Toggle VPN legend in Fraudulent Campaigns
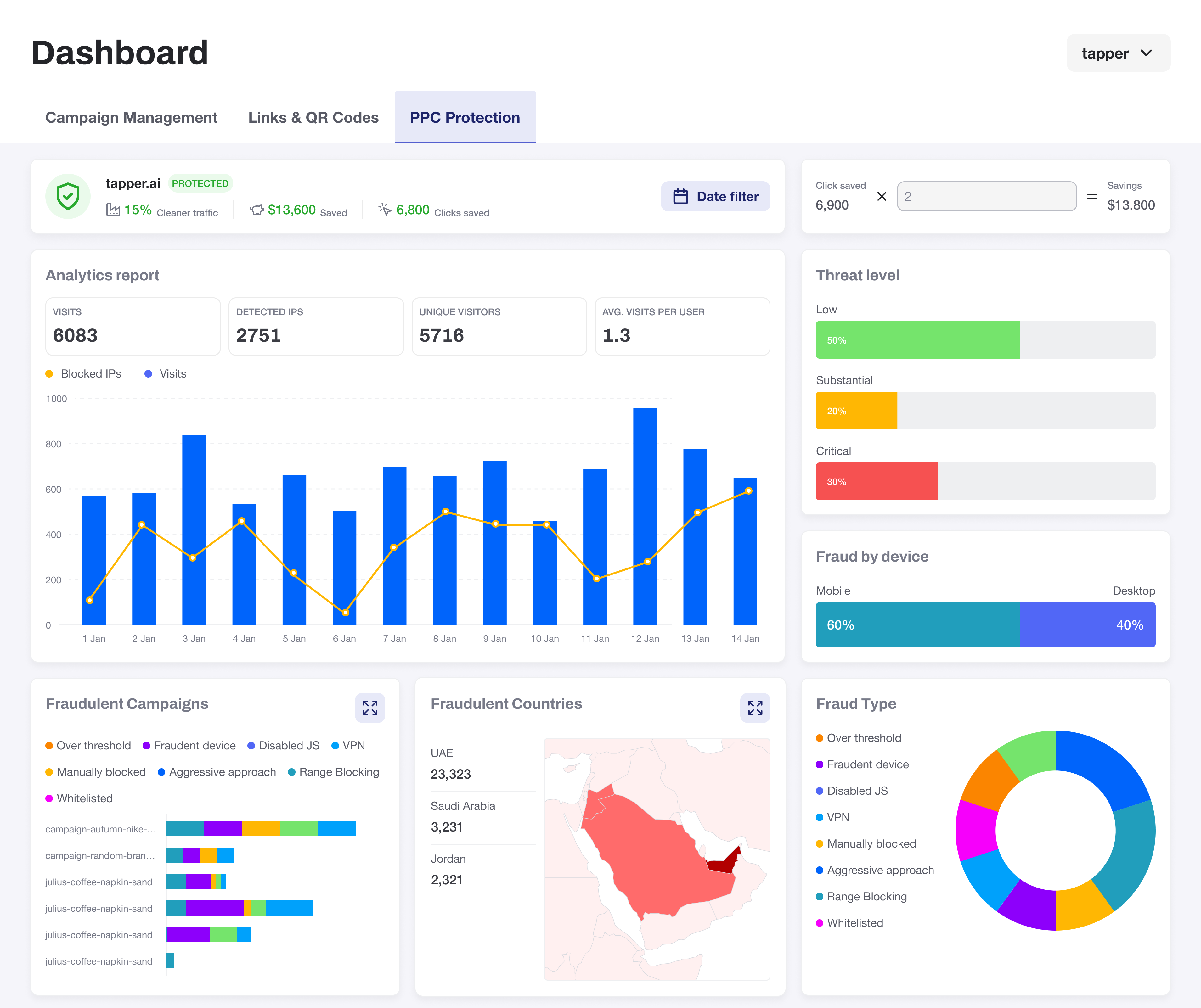This screenshot has width=1201, height=1008. pyautogui.click(x=348, y=746)
